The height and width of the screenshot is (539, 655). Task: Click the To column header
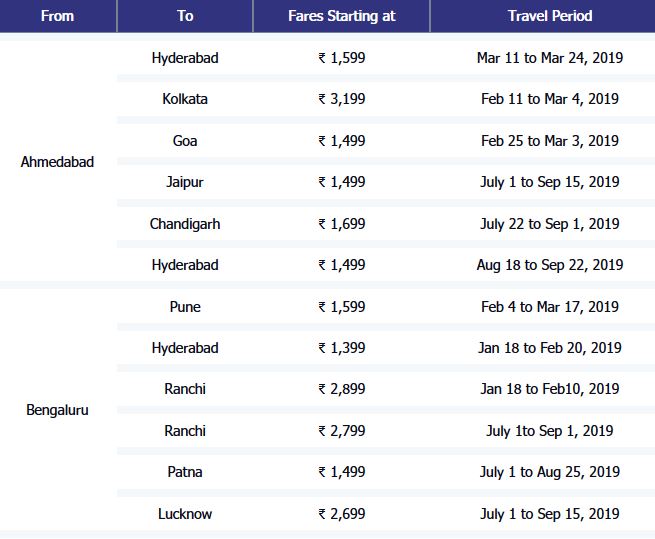click(x=185, y=16)
